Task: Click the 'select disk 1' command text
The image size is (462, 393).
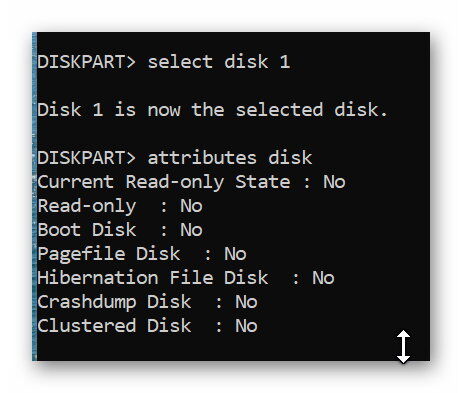Action: point(219,62)
